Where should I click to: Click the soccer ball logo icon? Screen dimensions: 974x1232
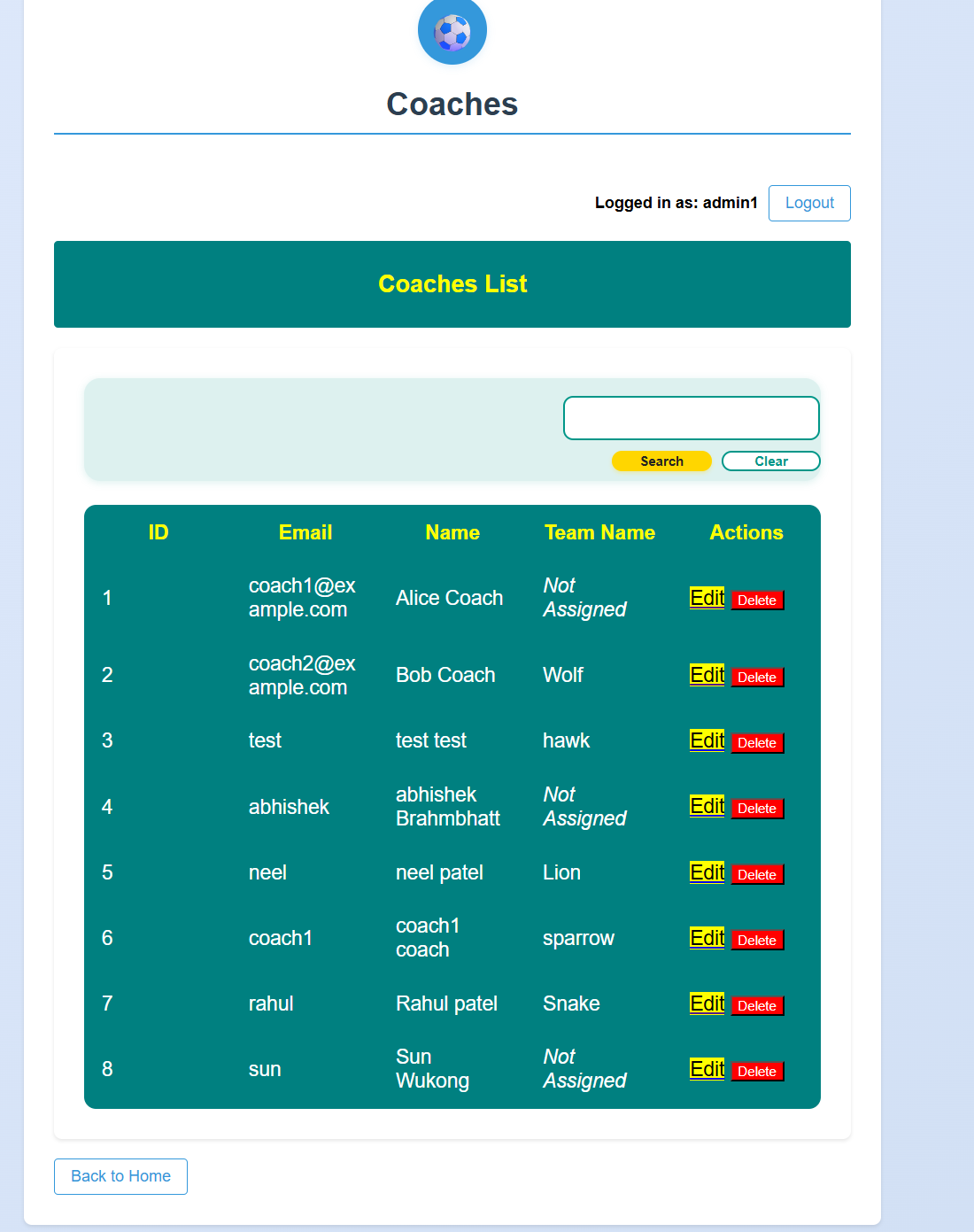pyautogui.click(x=452, y=31)
